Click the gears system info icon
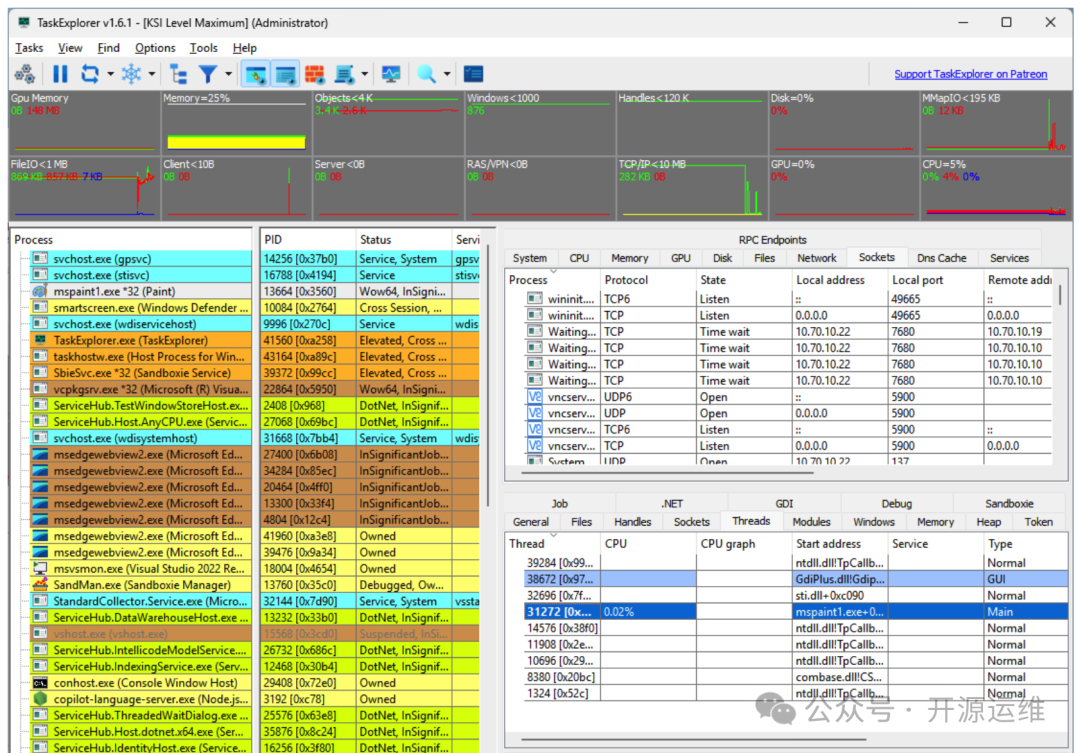Screen dimensions: 1080x753 [x=25, y=74]
